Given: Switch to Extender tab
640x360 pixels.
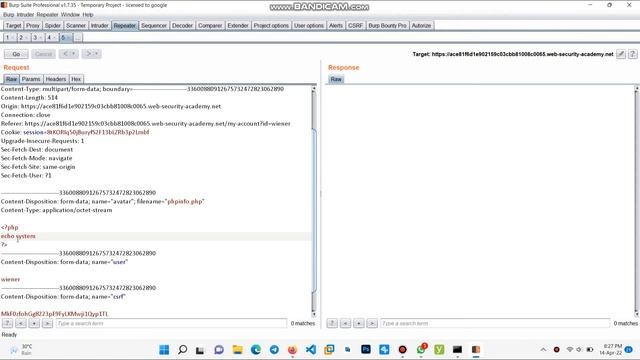Looking at the screenshot, I should click(238, 25).
